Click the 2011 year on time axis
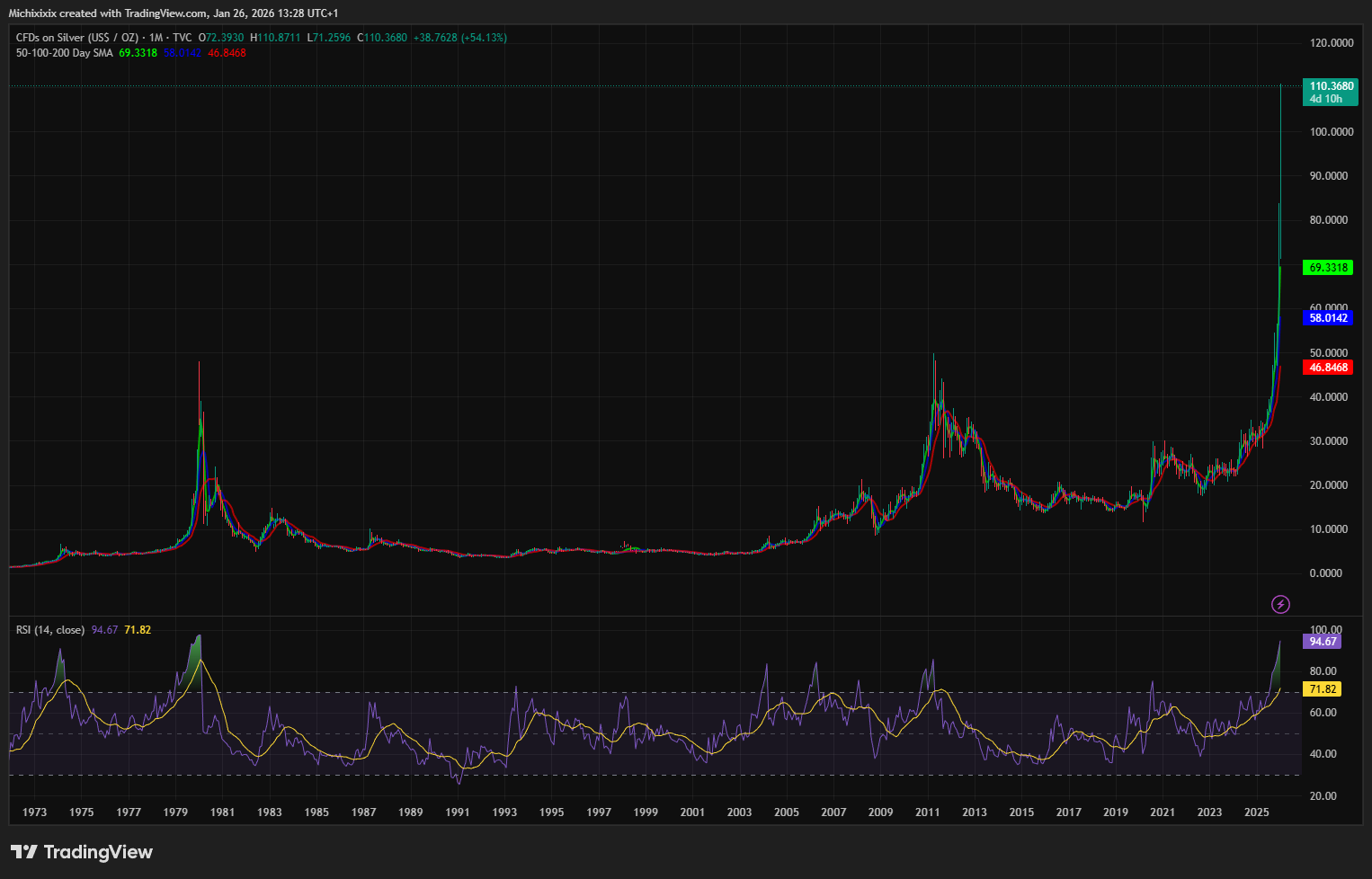This screenshot has width=1372, height=879. click(x=927, y=812)
